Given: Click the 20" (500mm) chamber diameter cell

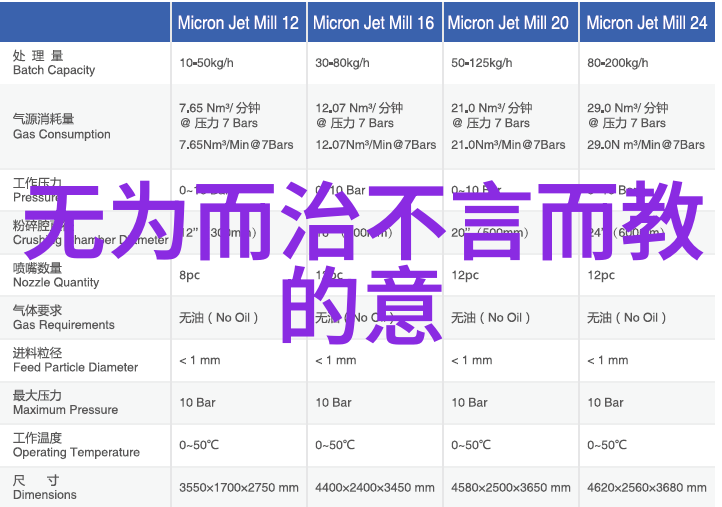Looking at the screenshot, I should [490, 233].
